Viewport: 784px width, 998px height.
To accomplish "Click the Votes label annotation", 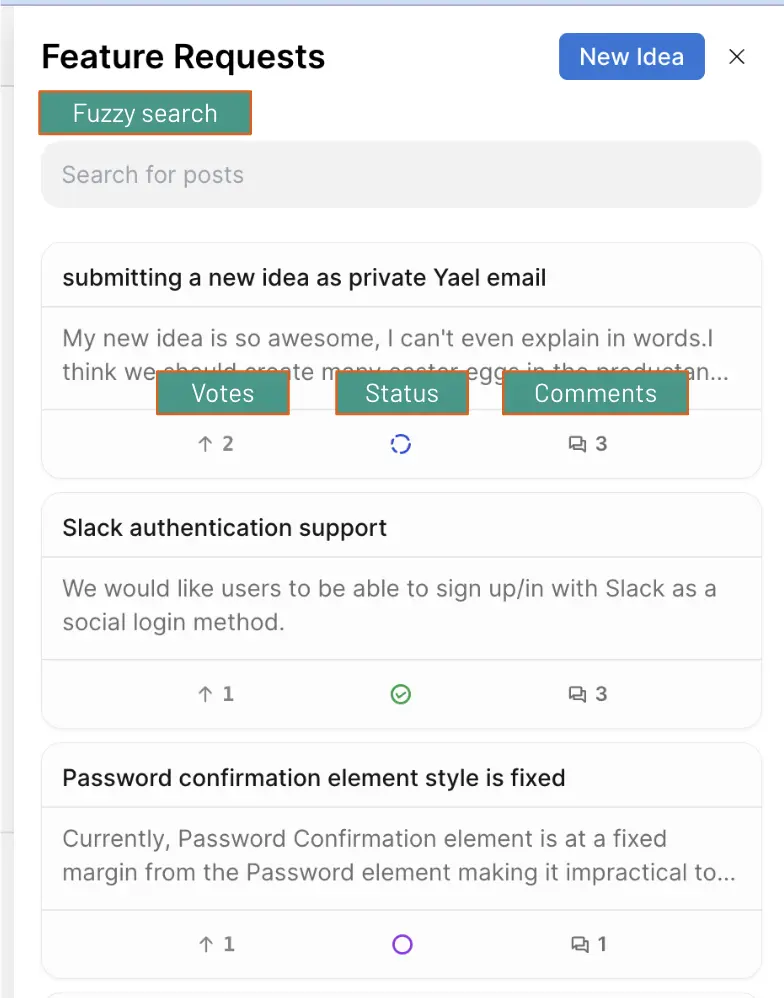I will tap(222, 393).
